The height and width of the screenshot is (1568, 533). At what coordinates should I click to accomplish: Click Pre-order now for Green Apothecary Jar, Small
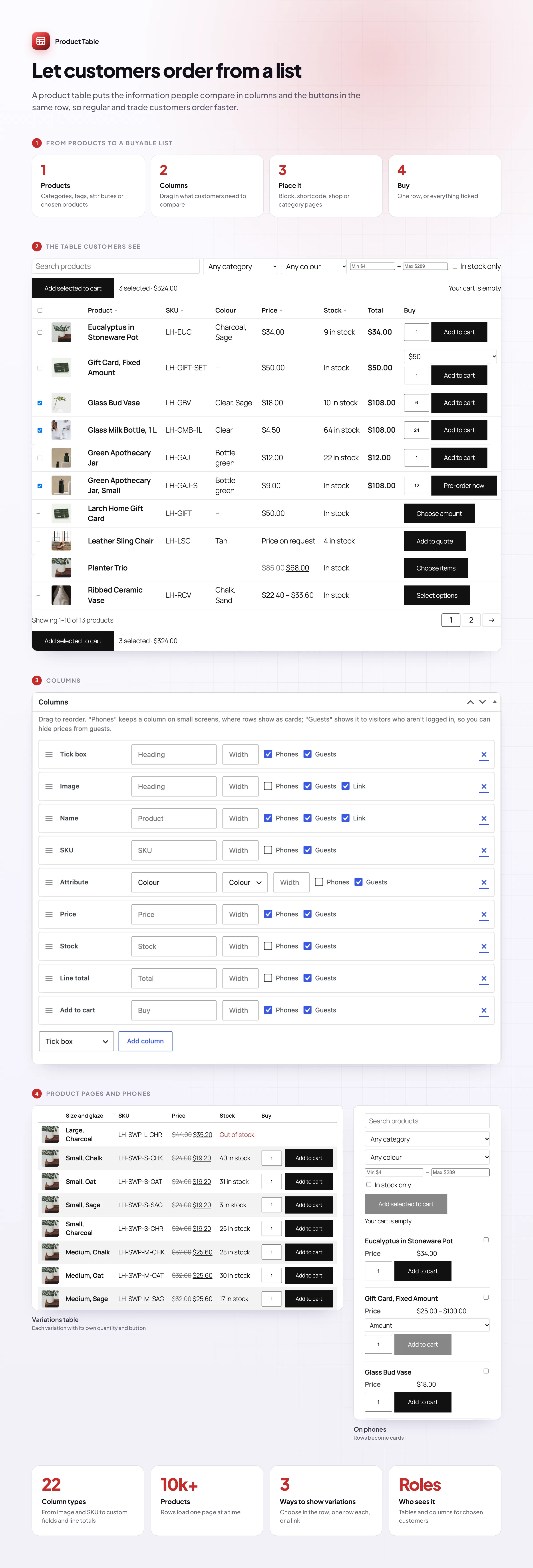click(464, 486)
